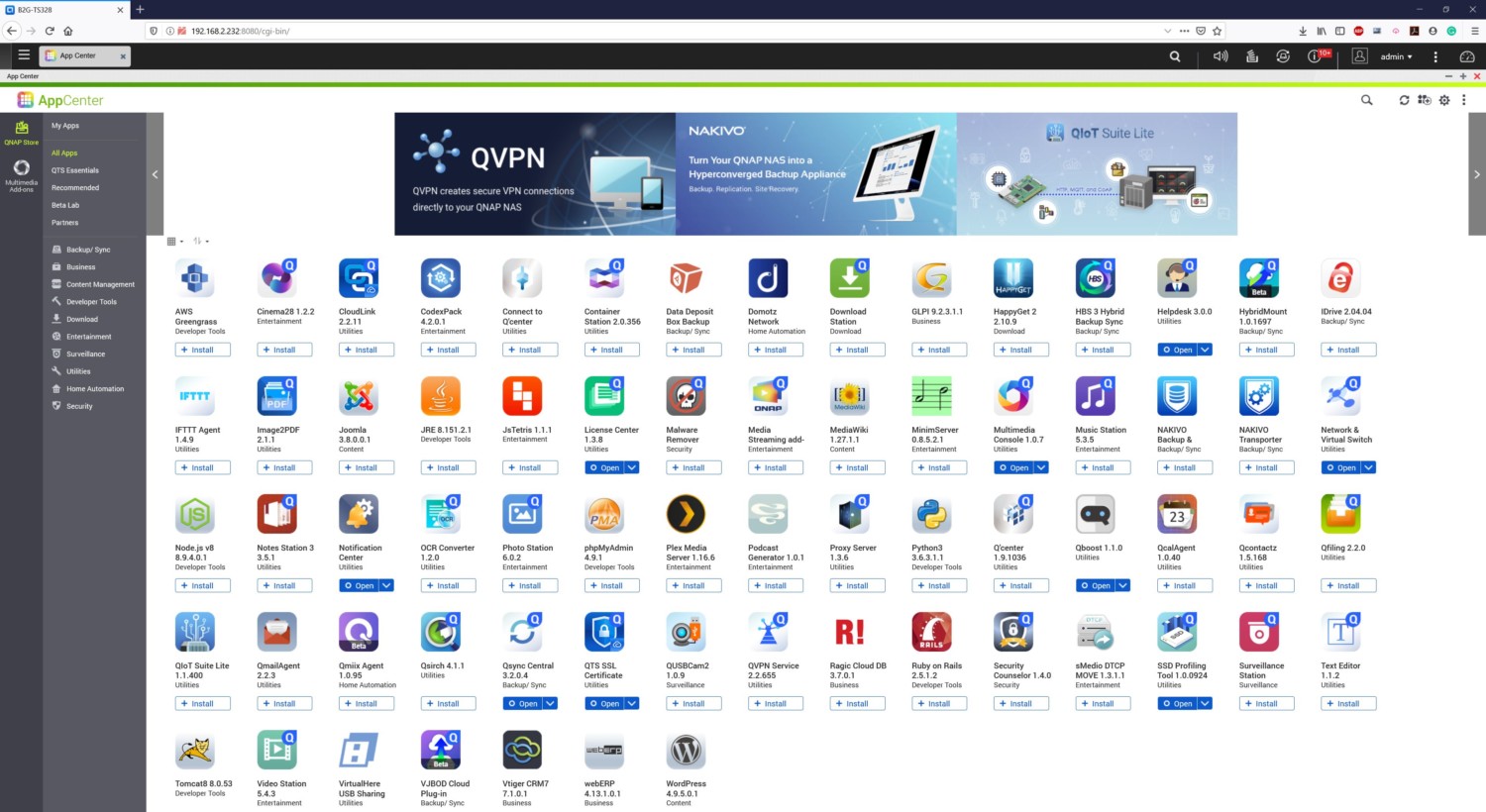Select the Download Station app icon
Image resolution: width=1486 pixels, height=812 pixels.
tap(850, 278)
